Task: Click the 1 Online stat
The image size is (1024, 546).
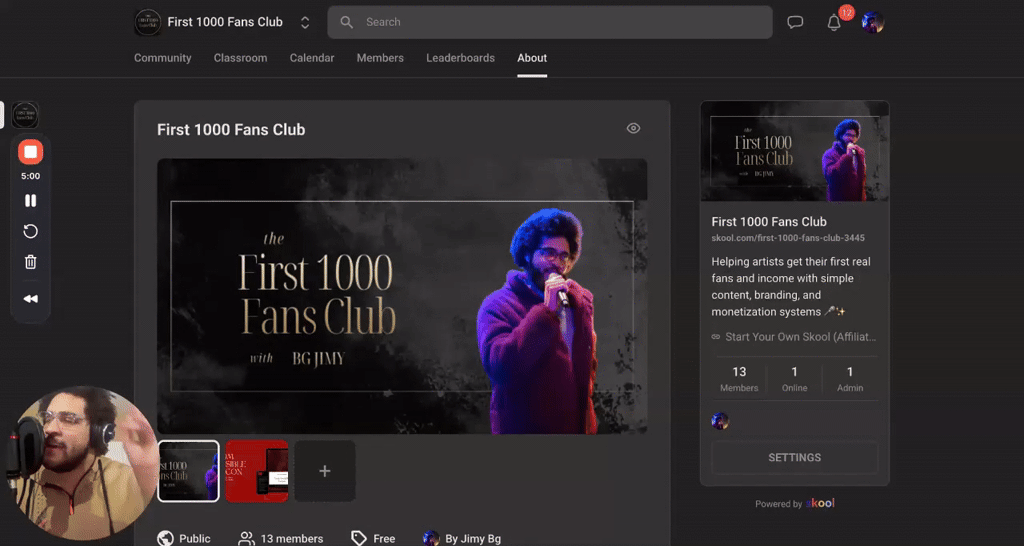Action: point(794,379)
